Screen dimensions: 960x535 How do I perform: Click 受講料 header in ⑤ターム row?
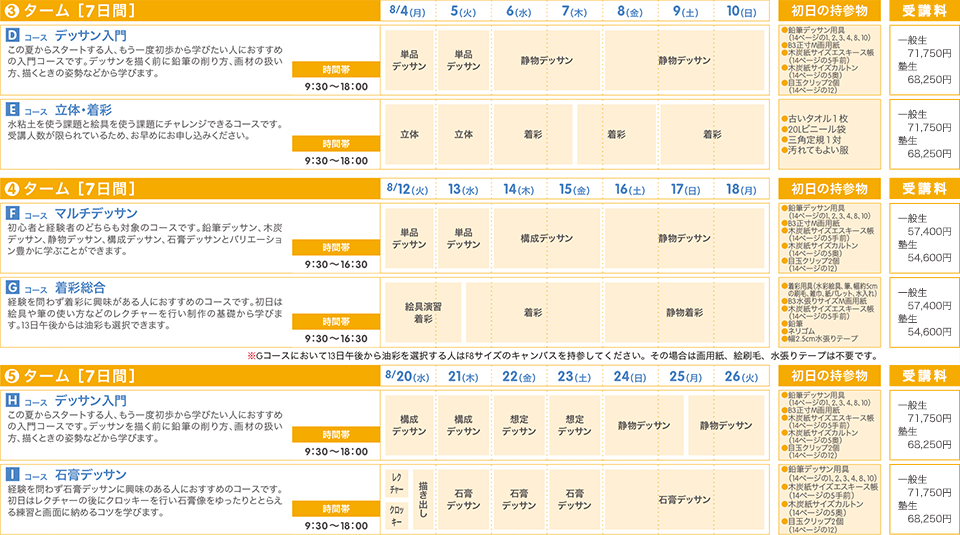[924, 376]
